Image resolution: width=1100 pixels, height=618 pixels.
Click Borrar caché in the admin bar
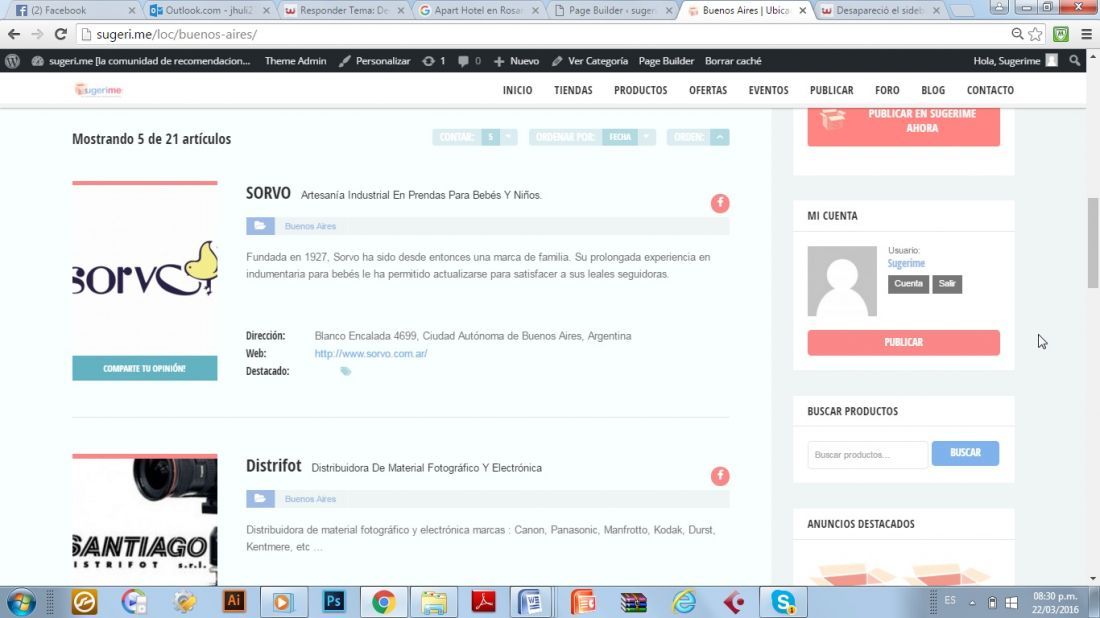733,61
